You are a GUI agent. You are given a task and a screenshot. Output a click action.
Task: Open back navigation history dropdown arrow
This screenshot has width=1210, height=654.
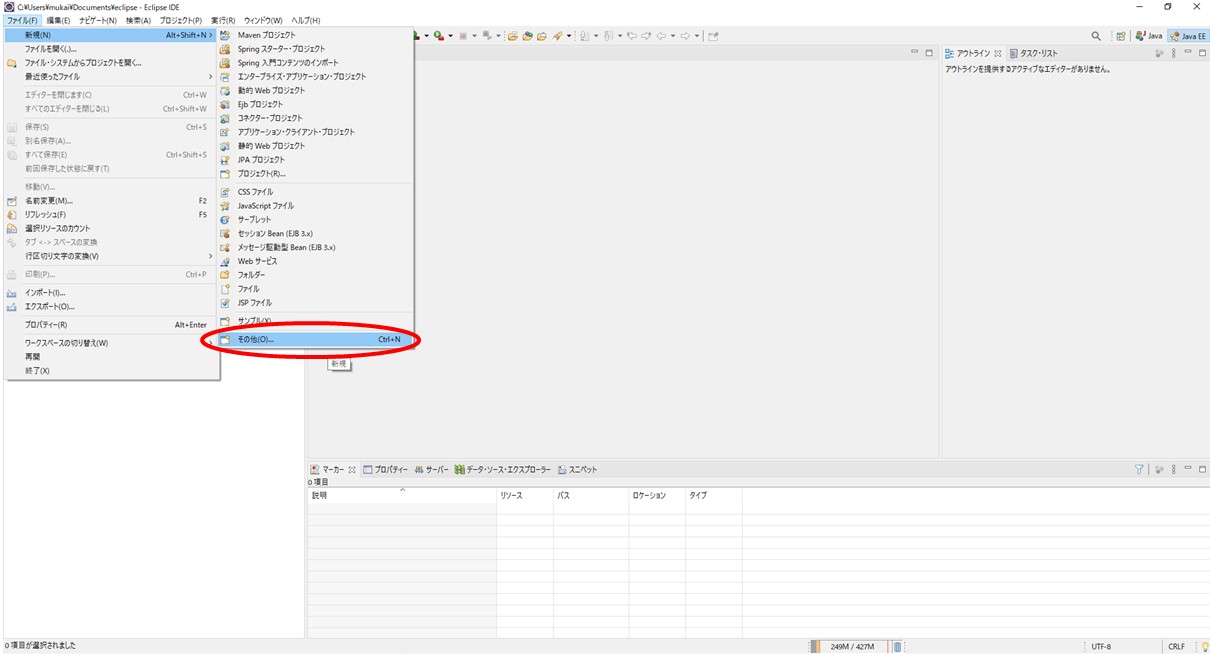pos(672,36)
